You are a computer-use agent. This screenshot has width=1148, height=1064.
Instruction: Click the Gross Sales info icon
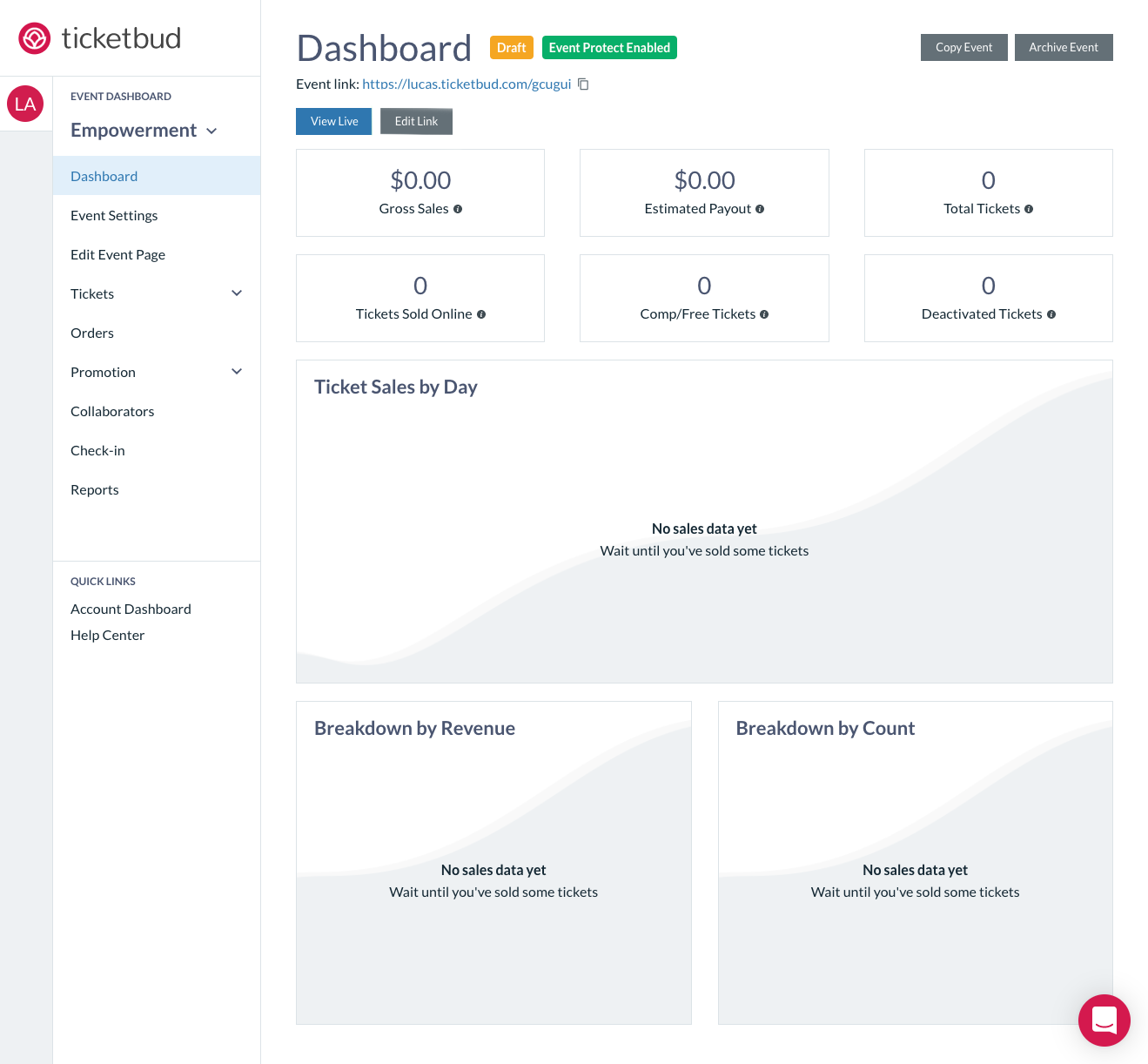tap(458, 209)
